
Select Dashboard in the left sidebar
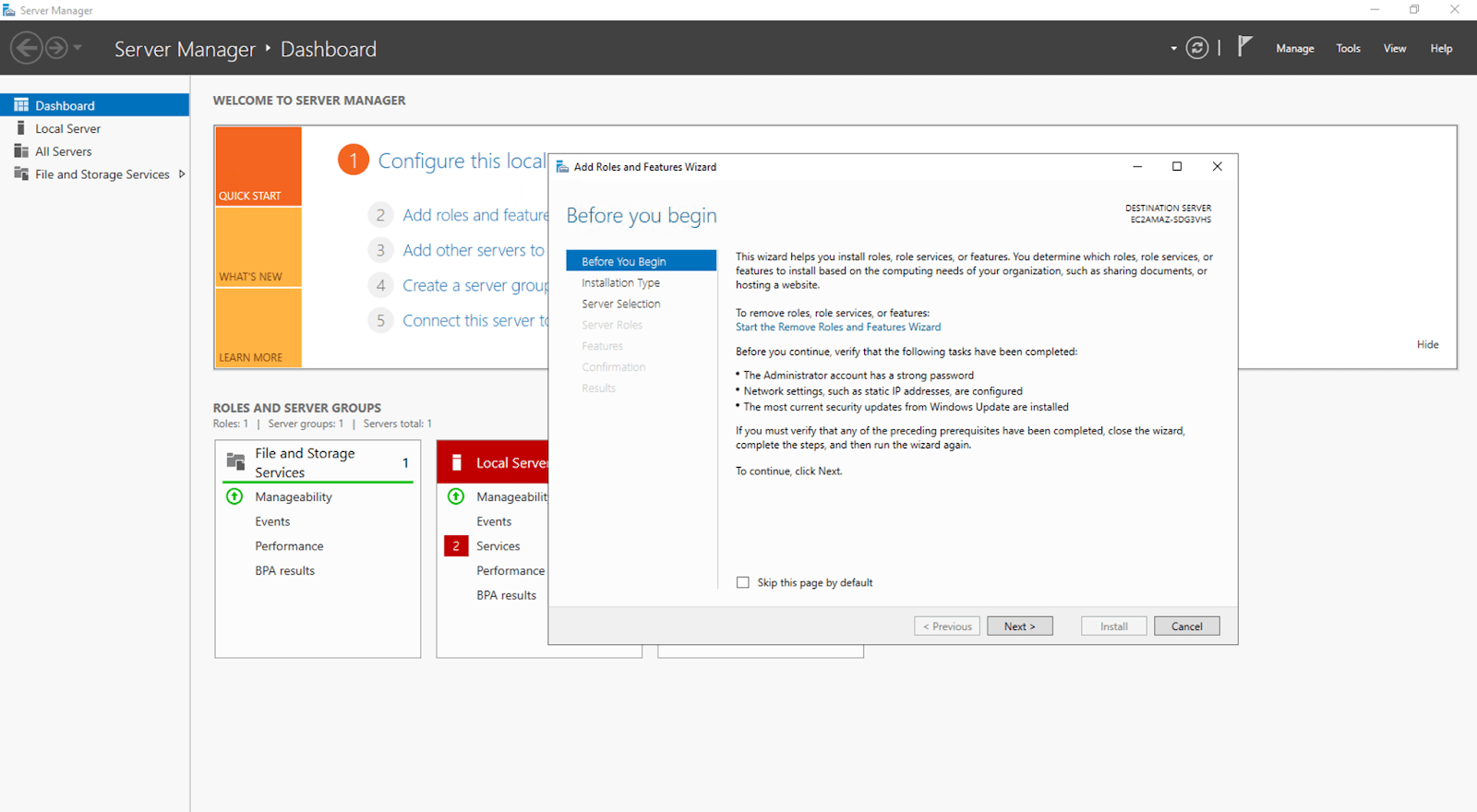pyautogui.click(x=94, y=105)
